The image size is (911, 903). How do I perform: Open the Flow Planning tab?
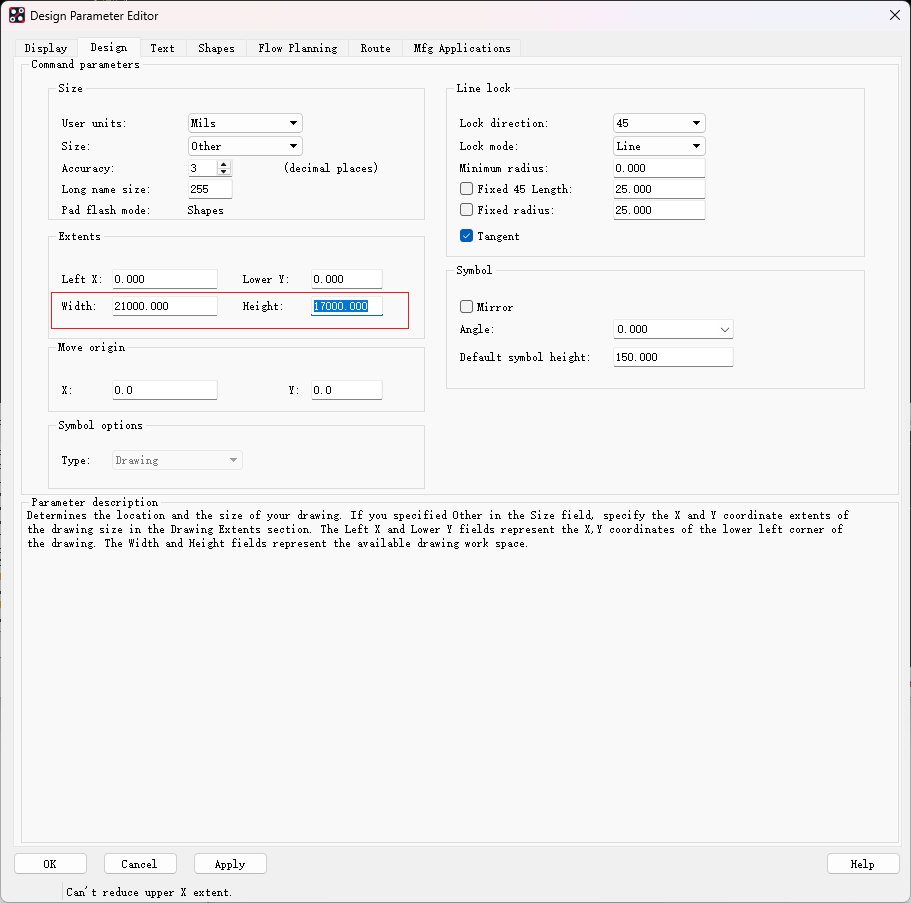[297, 48]
